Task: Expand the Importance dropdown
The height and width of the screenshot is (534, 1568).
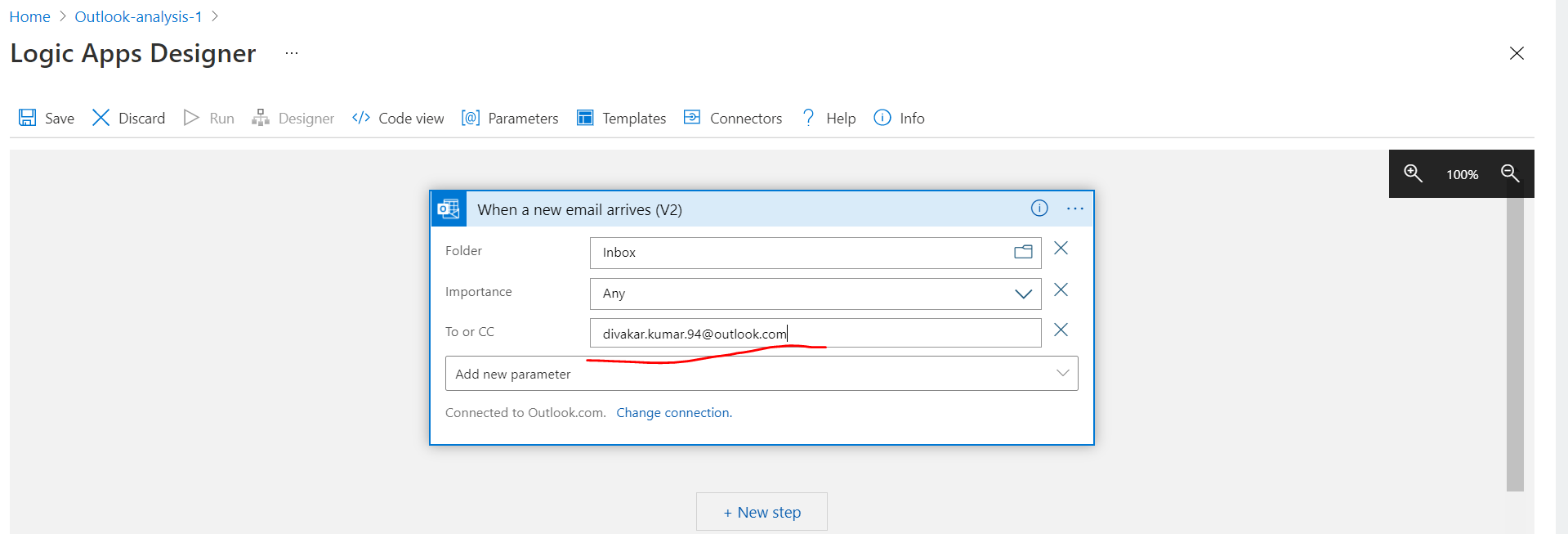Action: (x=1023, y=294)
